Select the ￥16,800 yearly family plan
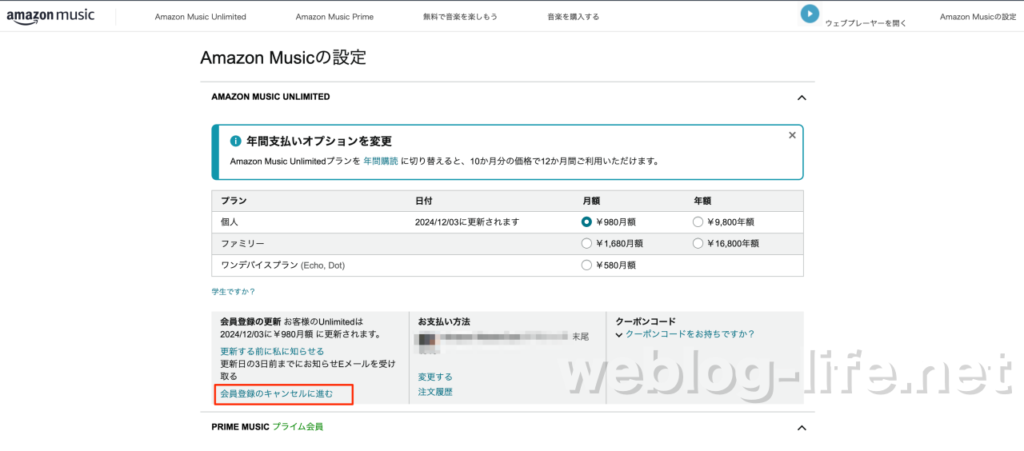This screenshot has height=451, width=1024. [x=697, y=243]
